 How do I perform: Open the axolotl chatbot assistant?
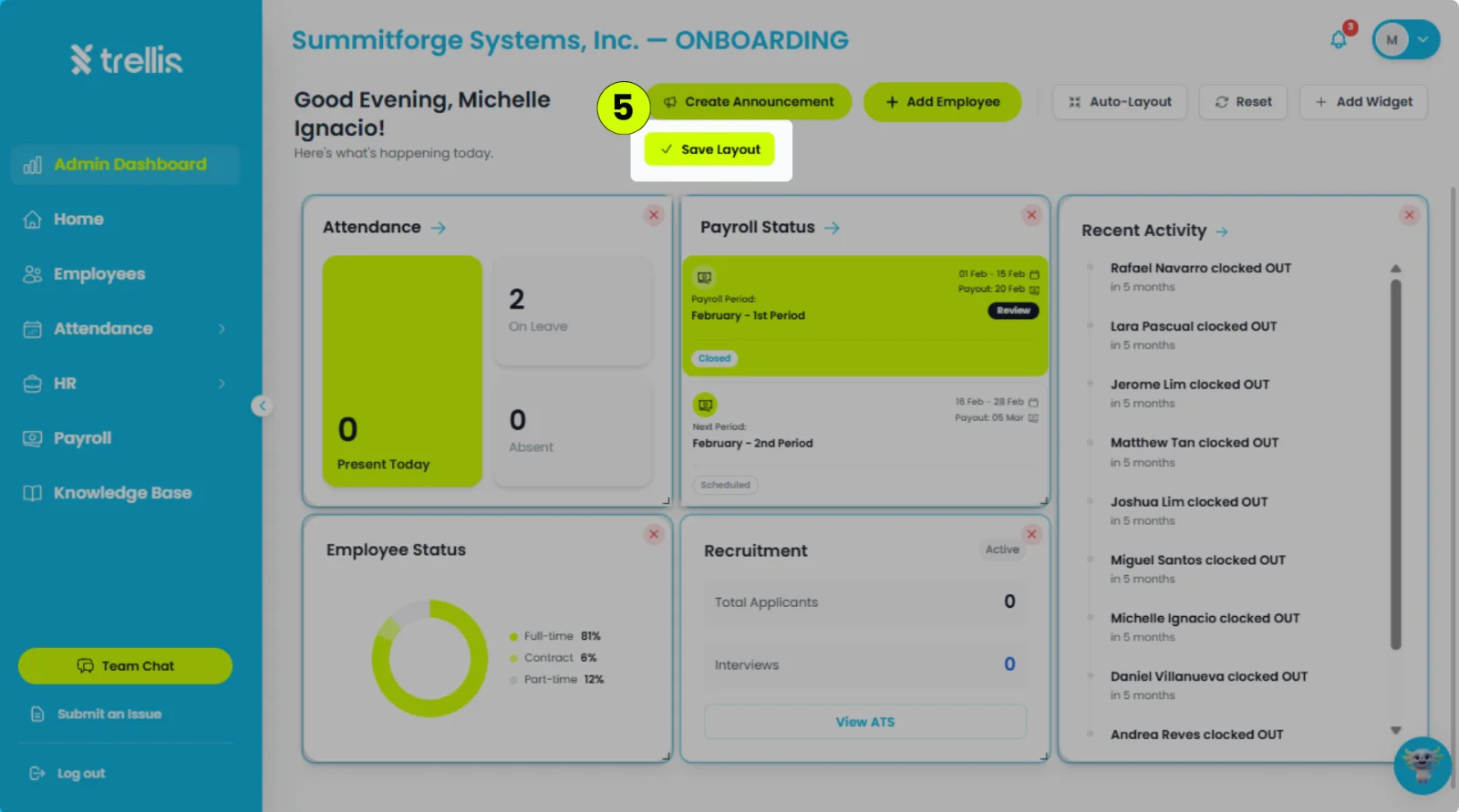click(1423, 766)
